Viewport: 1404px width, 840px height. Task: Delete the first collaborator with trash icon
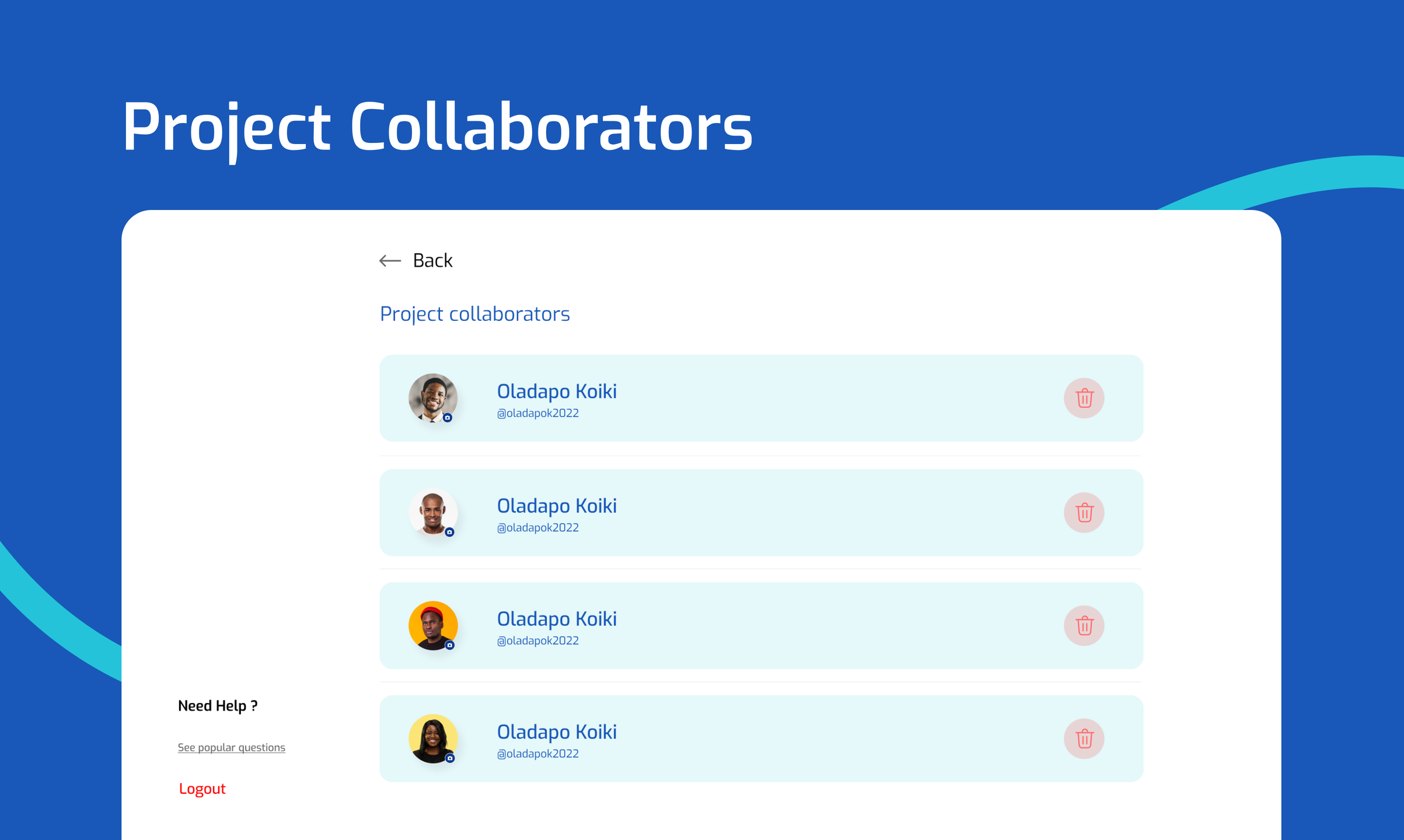click(1084, 398)
